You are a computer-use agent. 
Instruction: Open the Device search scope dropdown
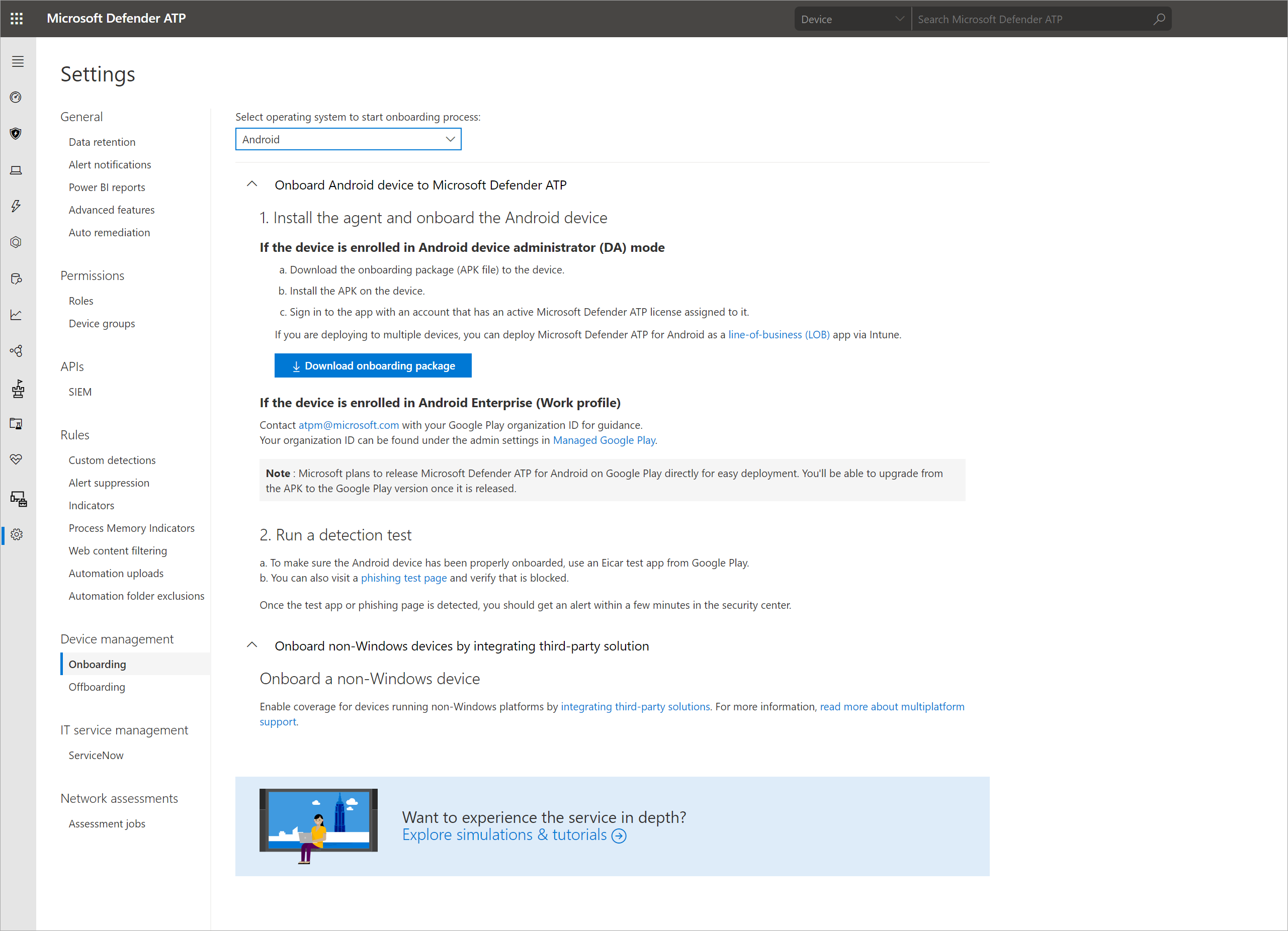pos(851,19)
